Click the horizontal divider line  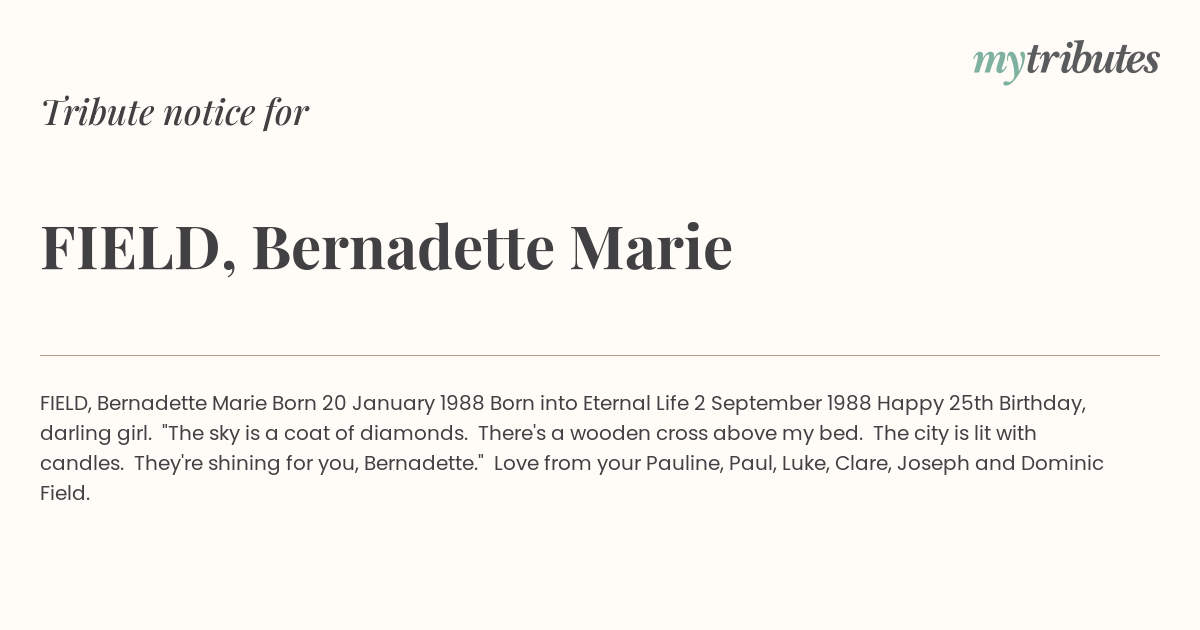click(x=600, y=355)
